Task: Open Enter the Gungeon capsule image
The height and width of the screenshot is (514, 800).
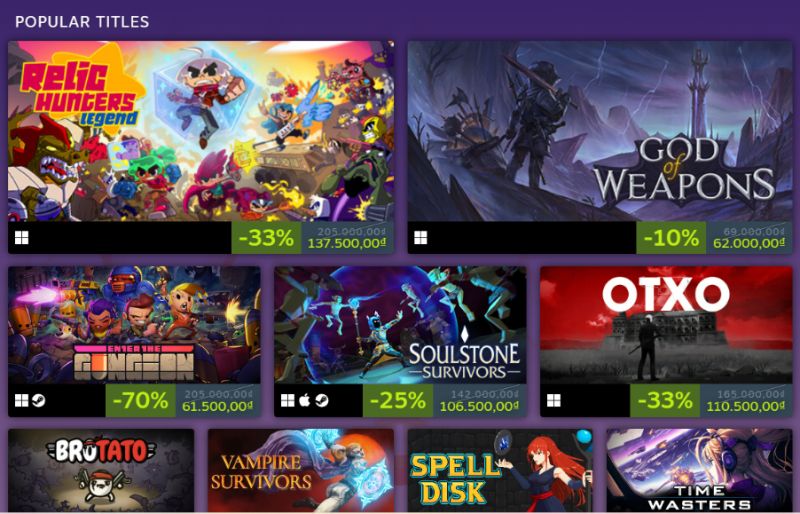Action: 134,325
